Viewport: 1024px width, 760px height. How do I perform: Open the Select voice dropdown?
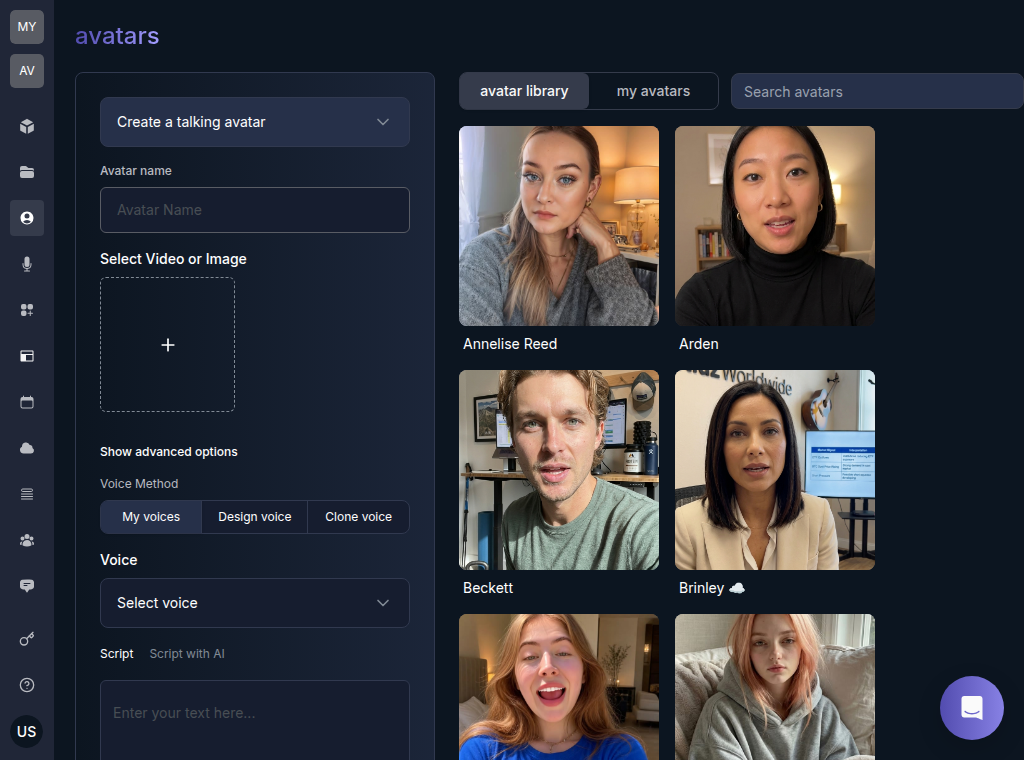tap(255, 603)
